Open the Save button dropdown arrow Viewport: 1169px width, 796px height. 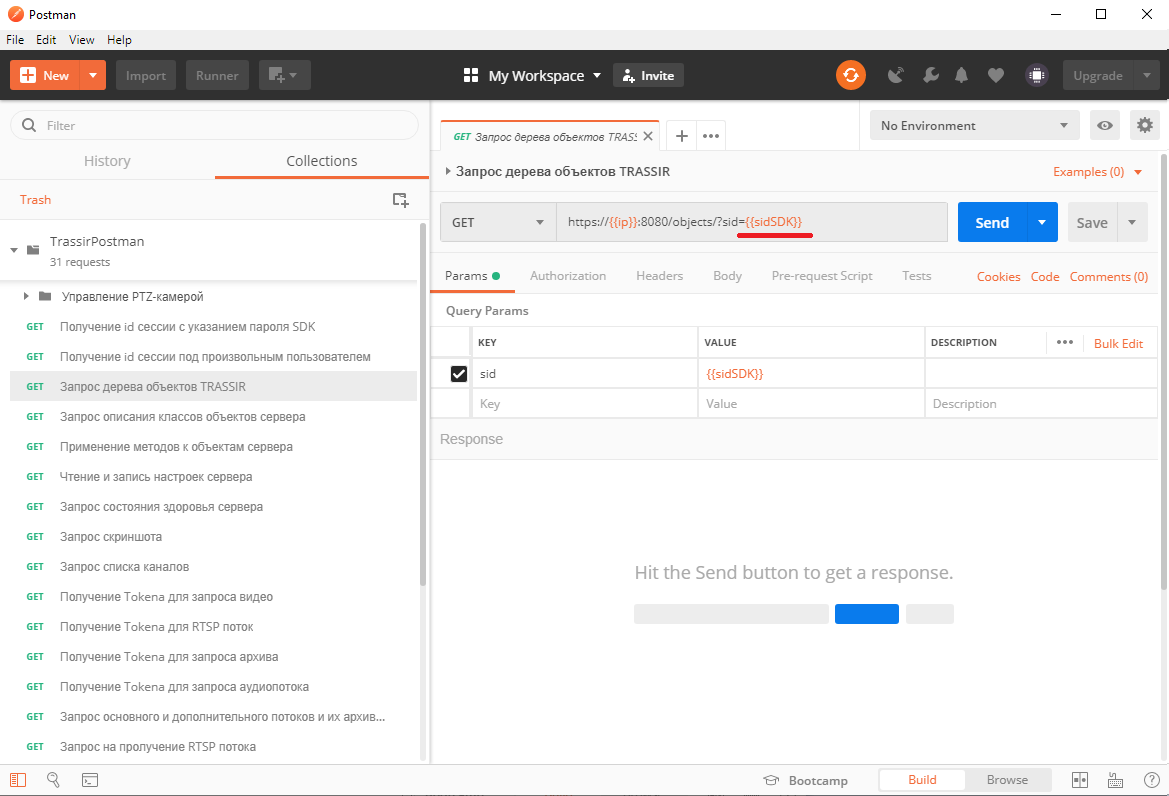pos(1132,222)
